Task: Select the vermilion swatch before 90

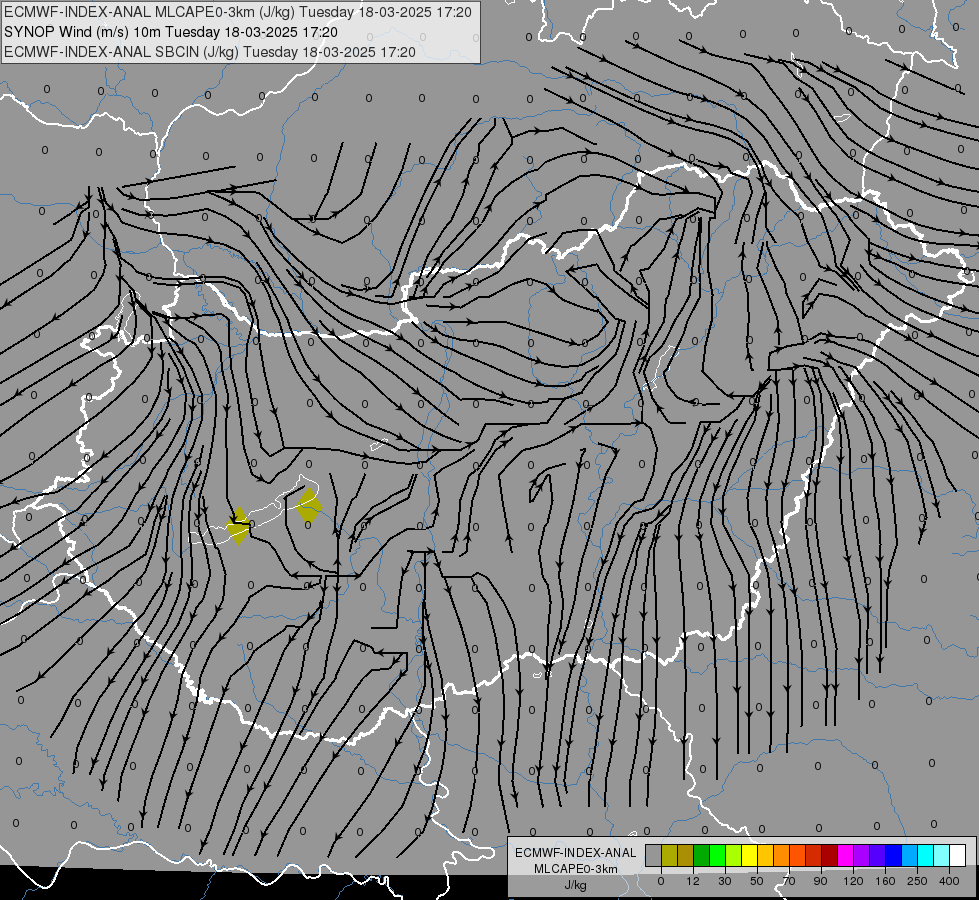Action: 814,856
